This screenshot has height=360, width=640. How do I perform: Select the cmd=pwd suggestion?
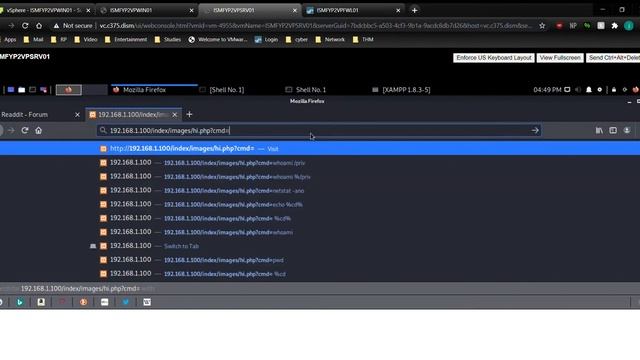(x=320, y=260)
